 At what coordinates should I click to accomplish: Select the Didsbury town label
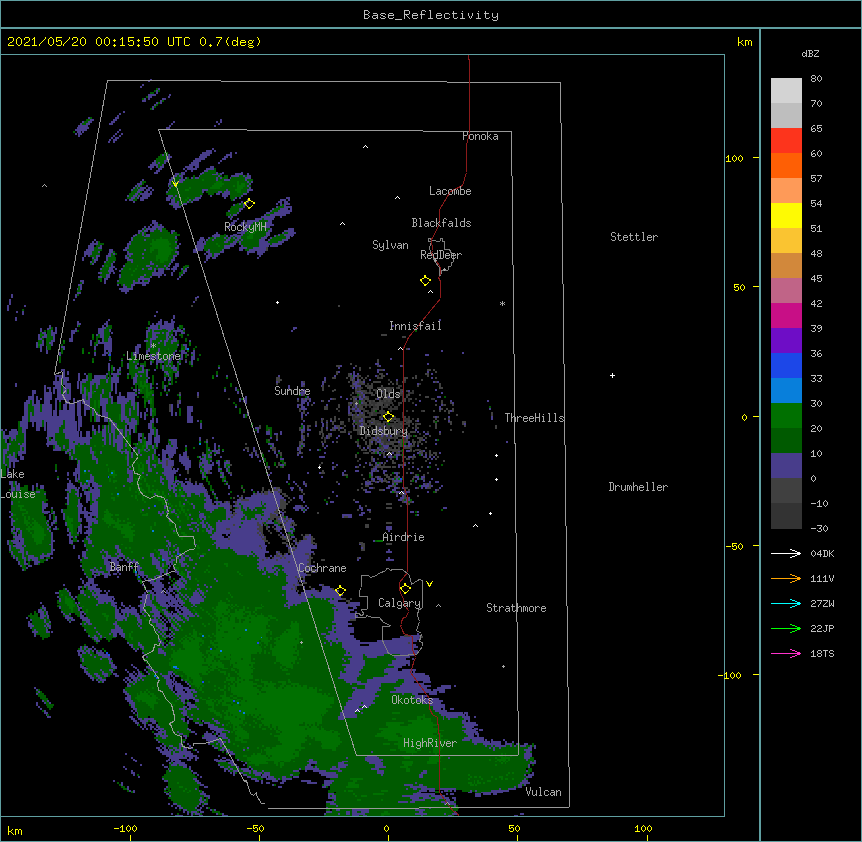click(x=384, y=431)
